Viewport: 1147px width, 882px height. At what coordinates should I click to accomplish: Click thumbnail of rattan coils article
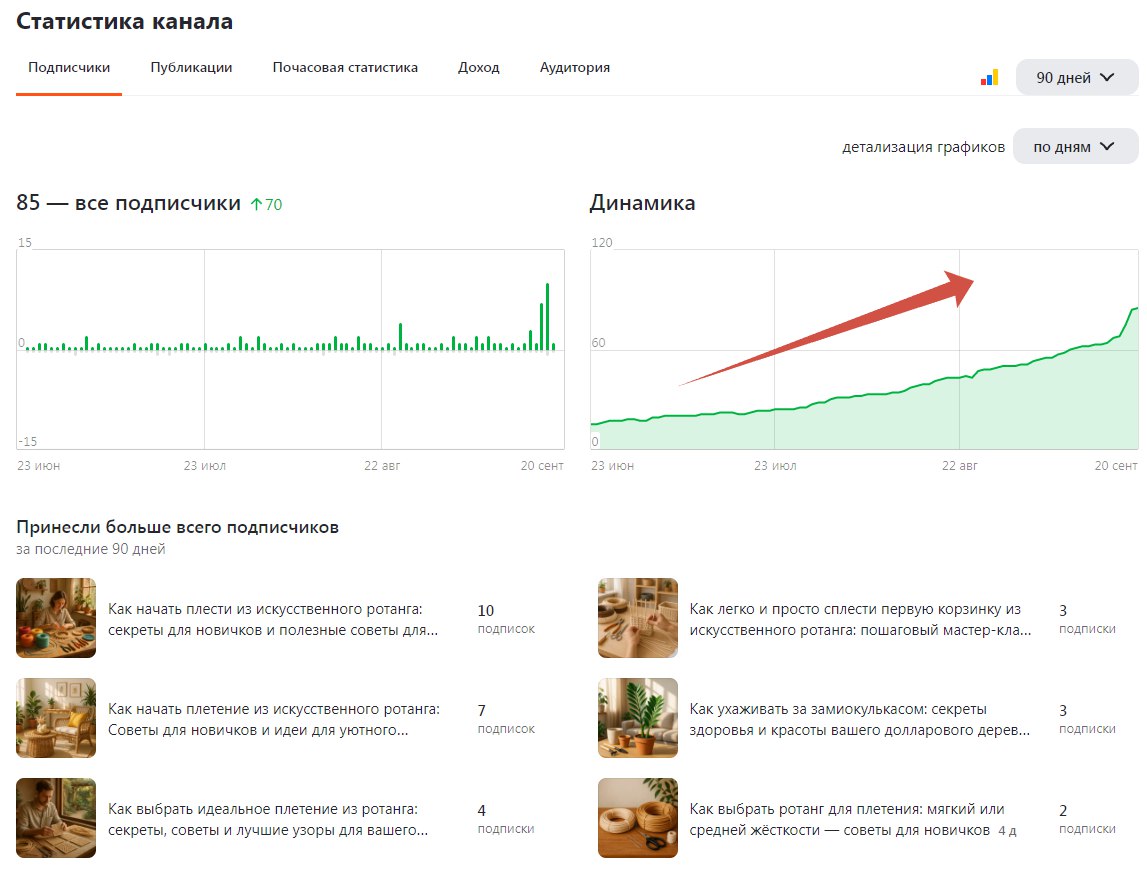click(x=637, y=818)
